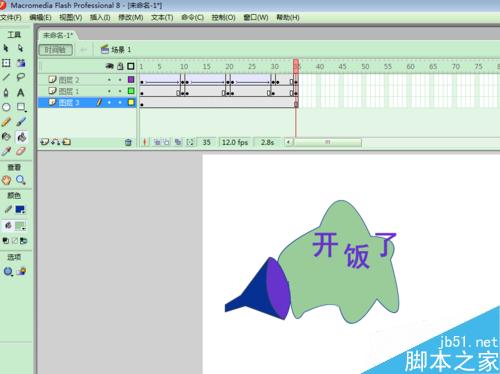Click the 时间轴 timeline toggle button

(x=56, y=50)
